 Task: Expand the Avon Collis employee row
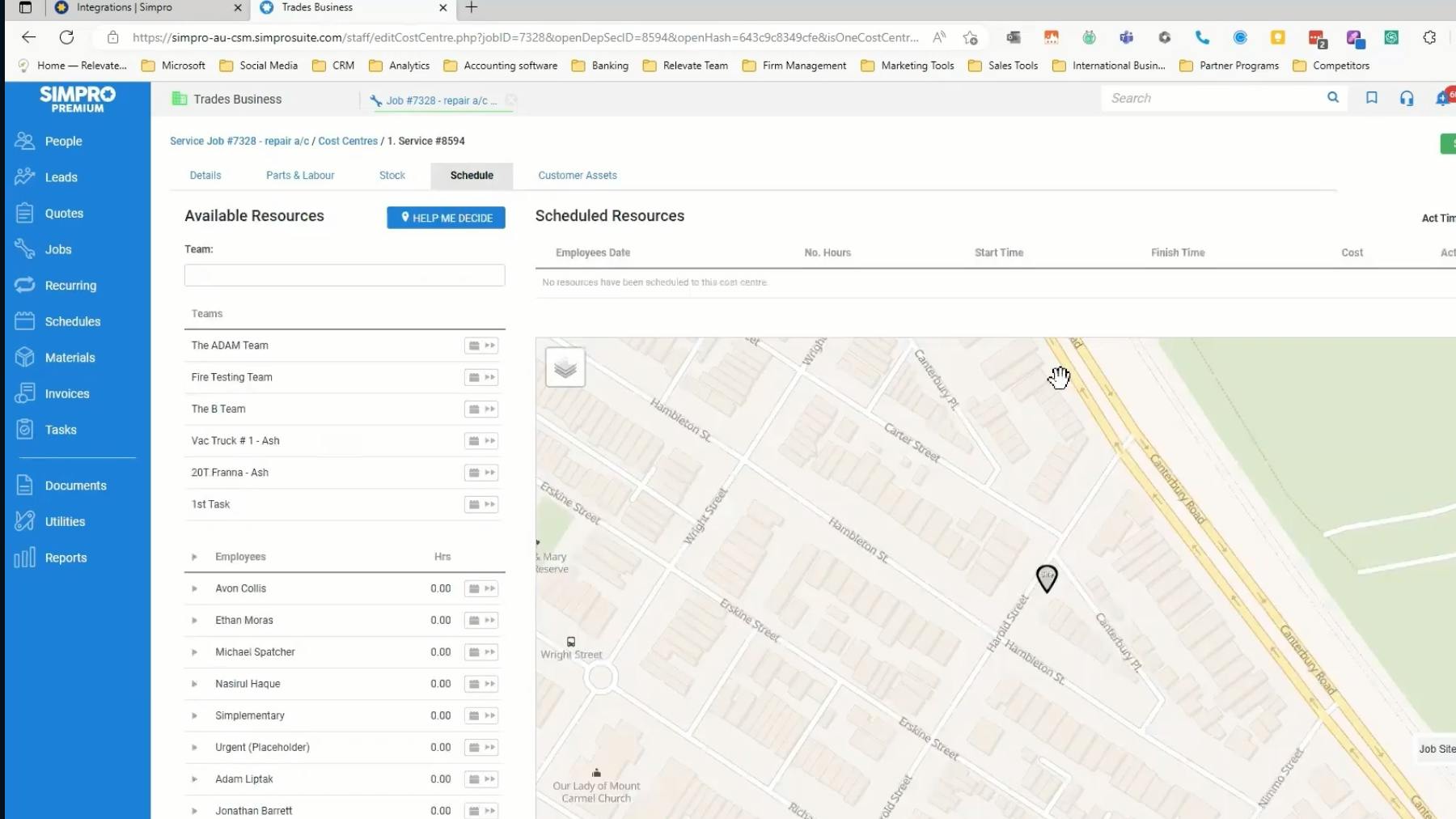pyautogui.click(x=194, y=589)
